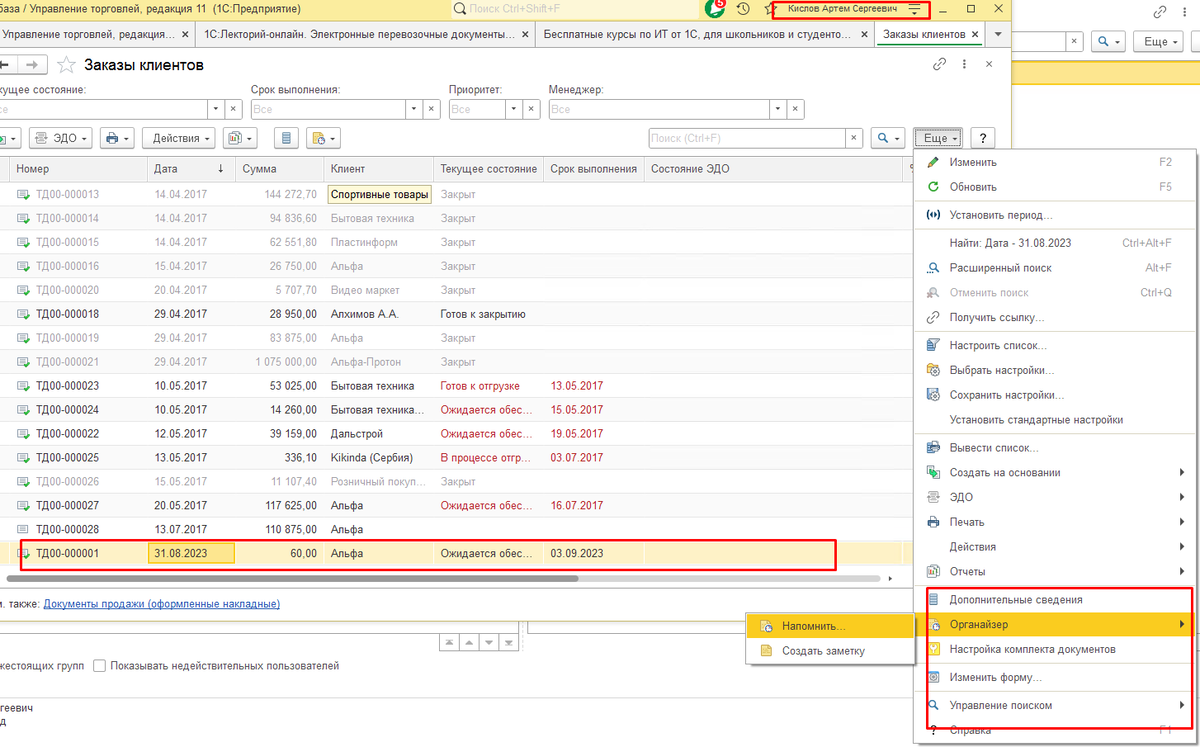This screenshot has width=1200, height=747.
Task: Select order row ТД00-000023
Action: coord(456,386)
